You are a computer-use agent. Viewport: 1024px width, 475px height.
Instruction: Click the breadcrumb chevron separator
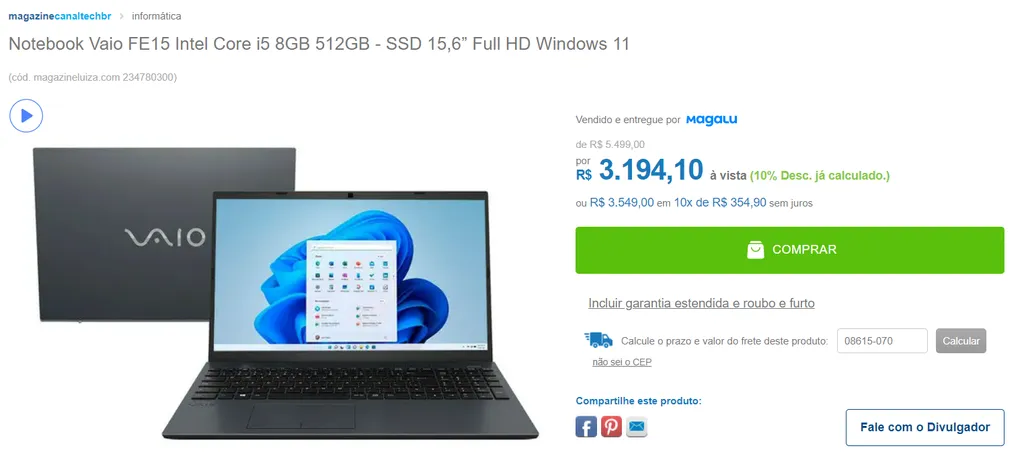click(121, 16)
